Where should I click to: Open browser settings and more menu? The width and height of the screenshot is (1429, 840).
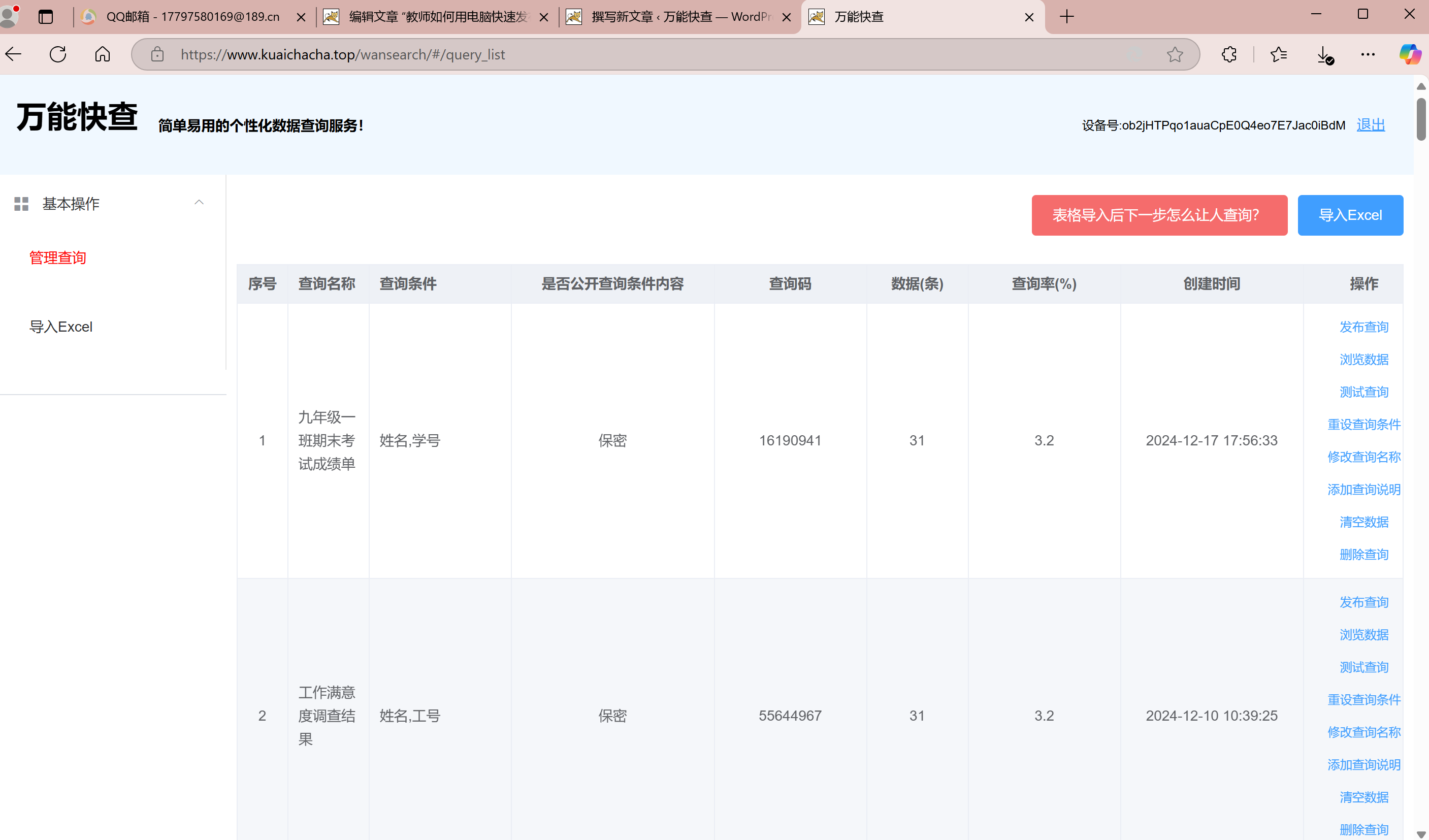point(1368,54)
